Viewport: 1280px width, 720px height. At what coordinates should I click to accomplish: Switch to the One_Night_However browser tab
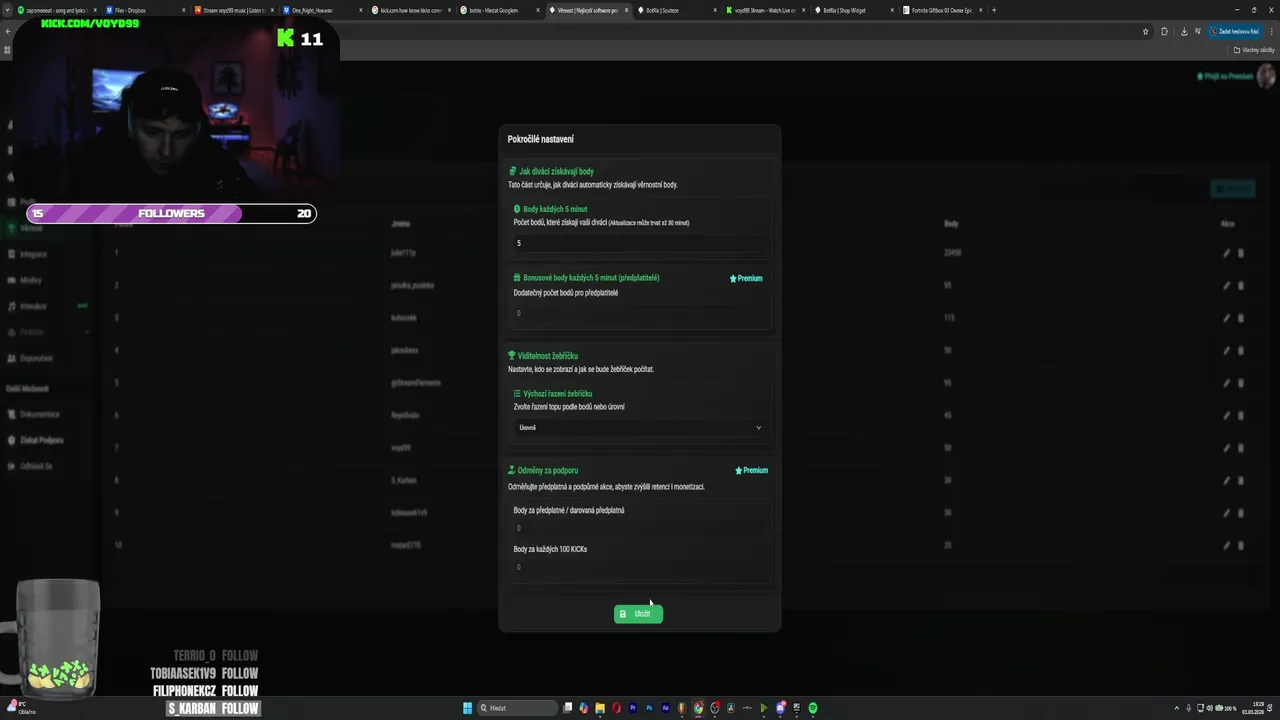(321, 10)
